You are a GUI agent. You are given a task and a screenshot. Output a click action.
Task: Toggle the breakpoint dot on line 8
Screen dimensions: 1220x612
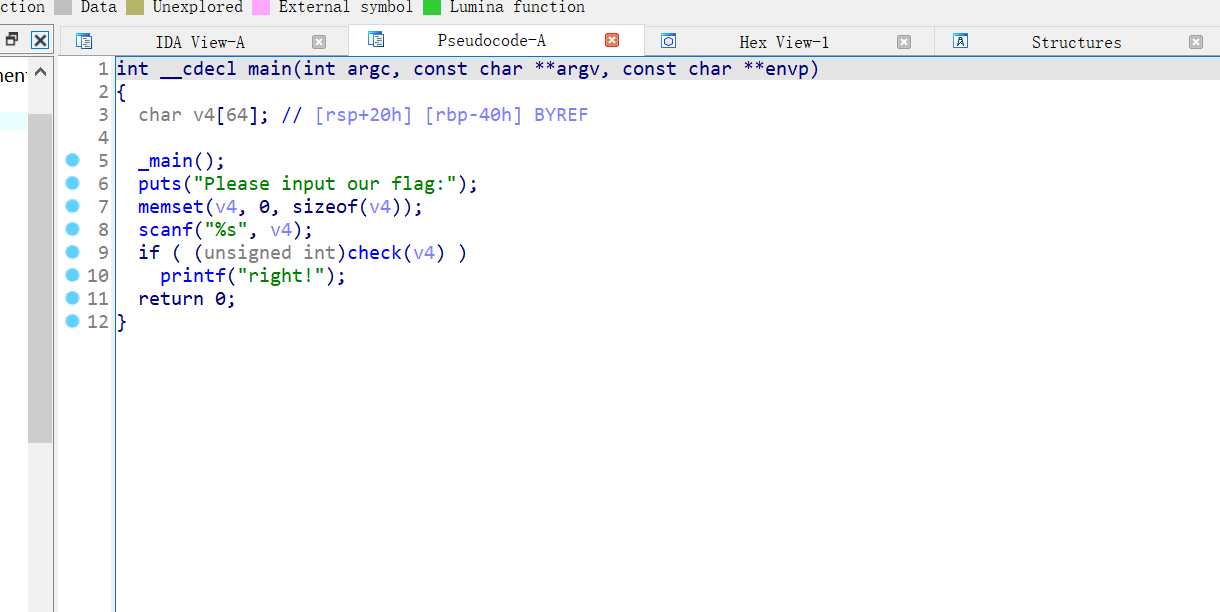click(x=71, y=229)
